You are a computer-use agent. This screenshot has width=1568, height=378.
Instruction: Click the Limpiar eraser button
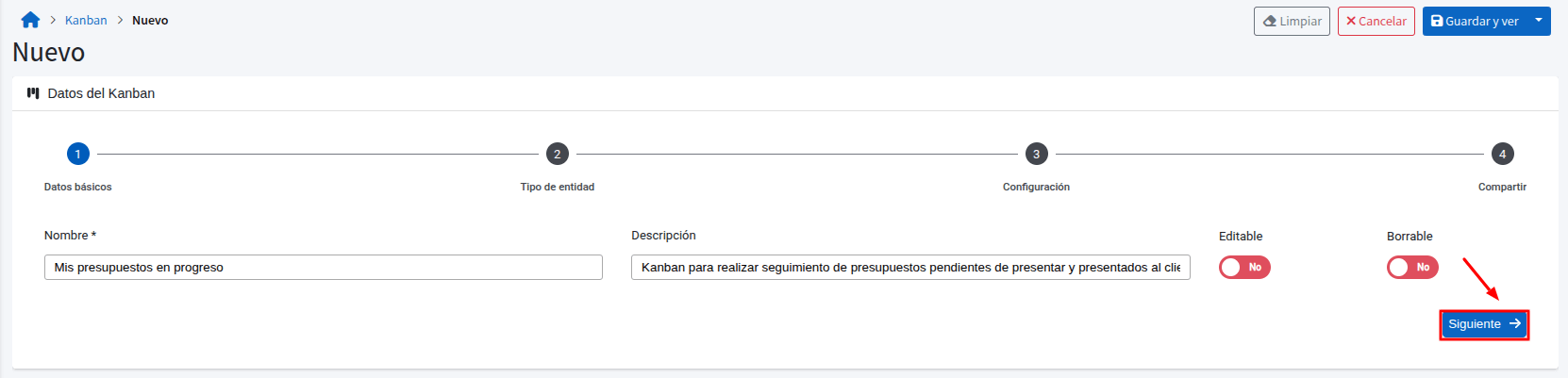click(x=1292, y=21)
